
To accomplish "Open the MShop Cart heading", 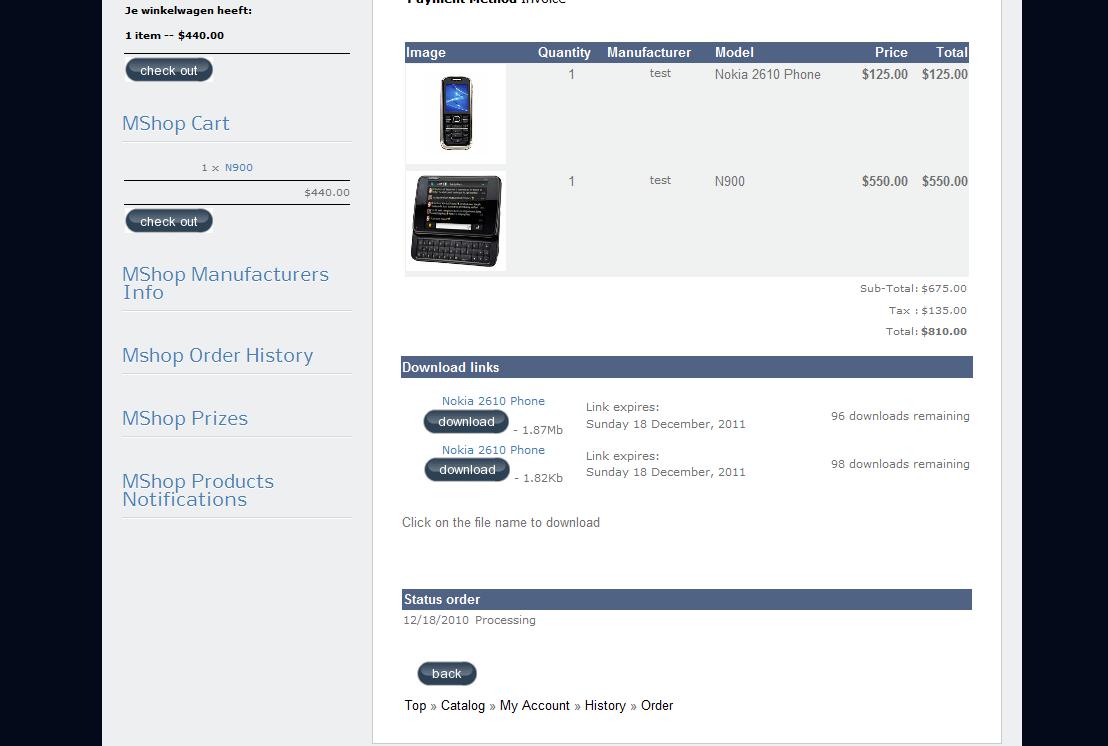I will pyautogui.click(x=176, y=123).
